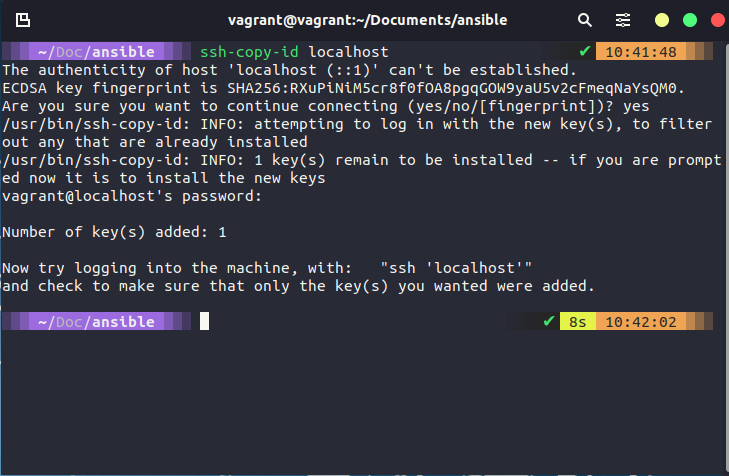Click the first ~/Doc/ansible prompt segment

click(96, 52)
